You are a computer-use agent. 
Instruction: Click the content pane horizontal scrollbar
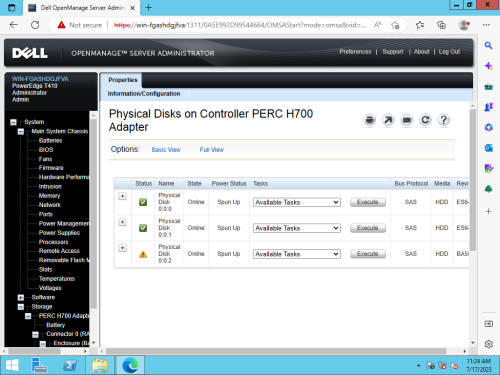click(276, 351)
